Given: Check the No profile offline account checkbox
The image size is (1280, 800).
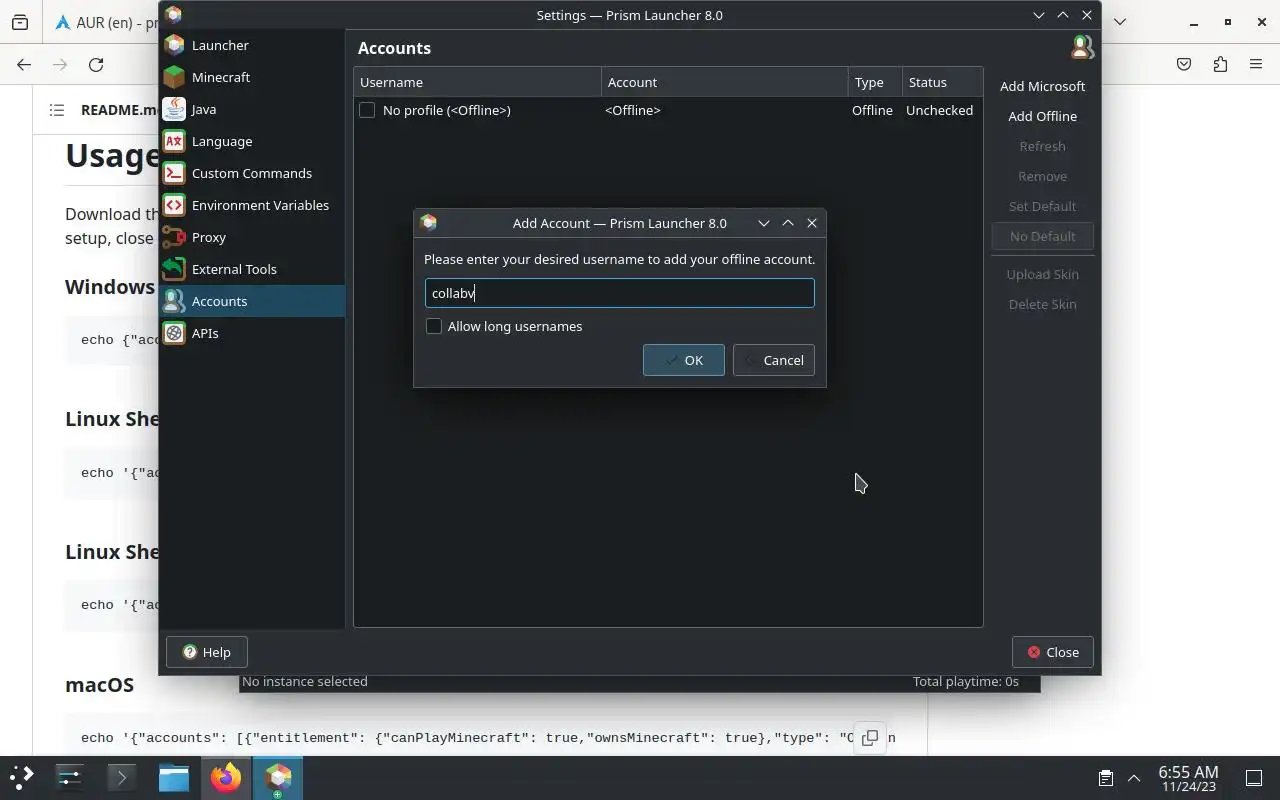Looking at the screenshot, I should point(367,110).
